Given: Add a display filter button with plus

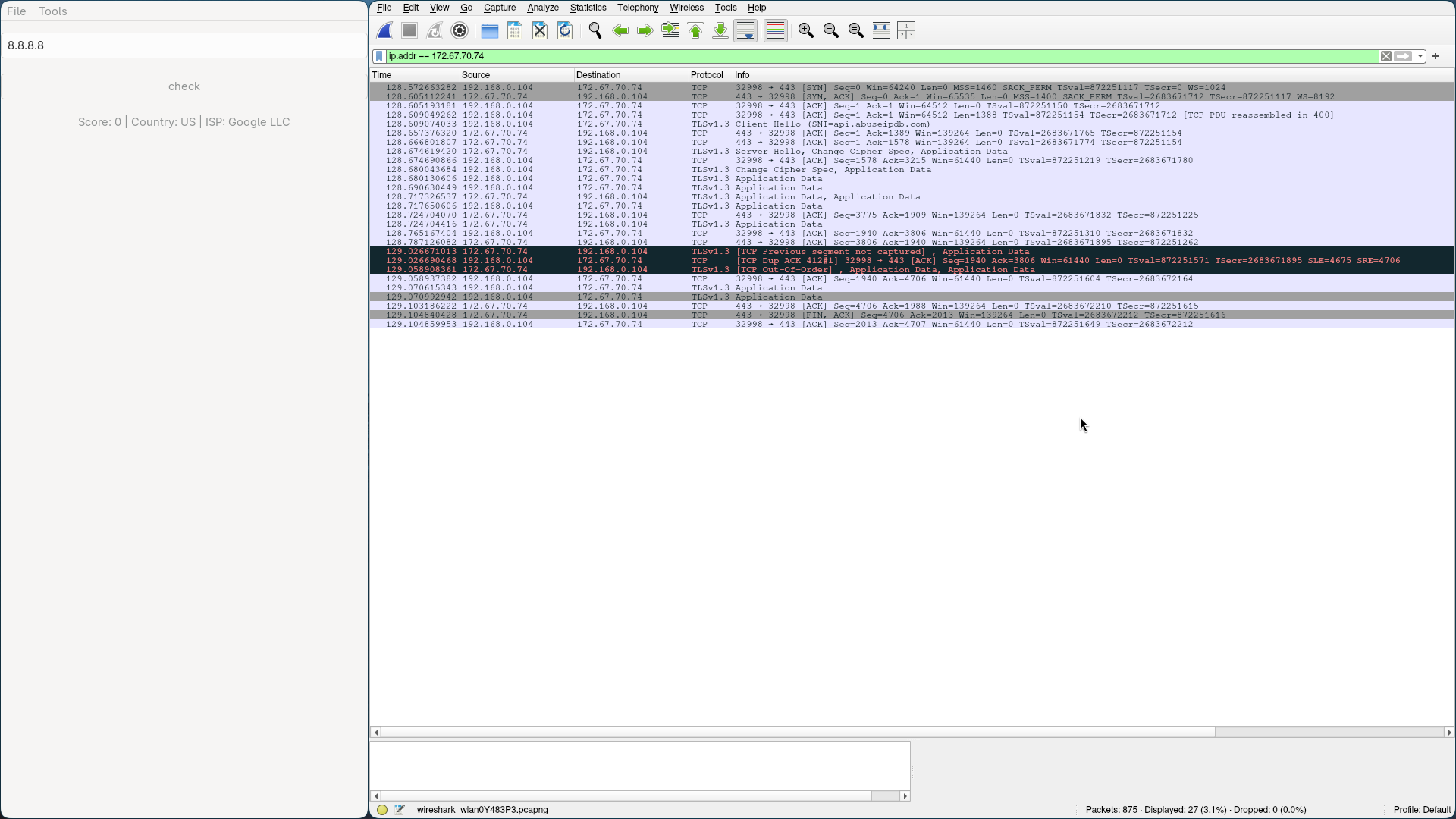Looking at the screenshot, I should (1436, 56).
